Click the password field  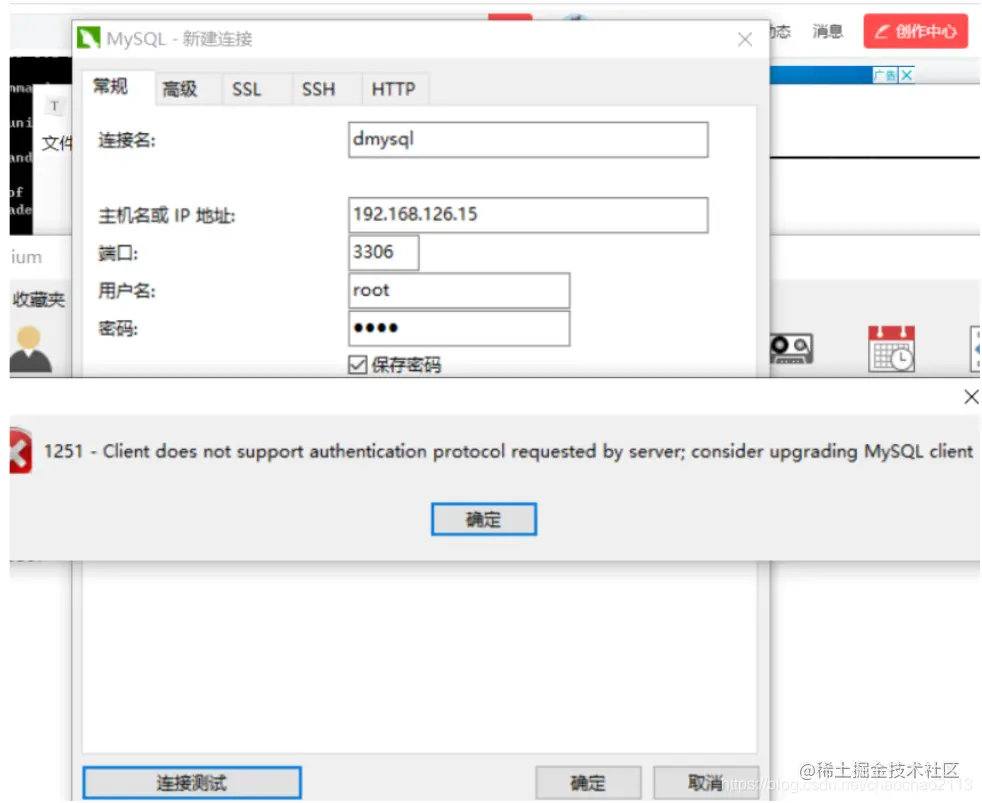459,328
